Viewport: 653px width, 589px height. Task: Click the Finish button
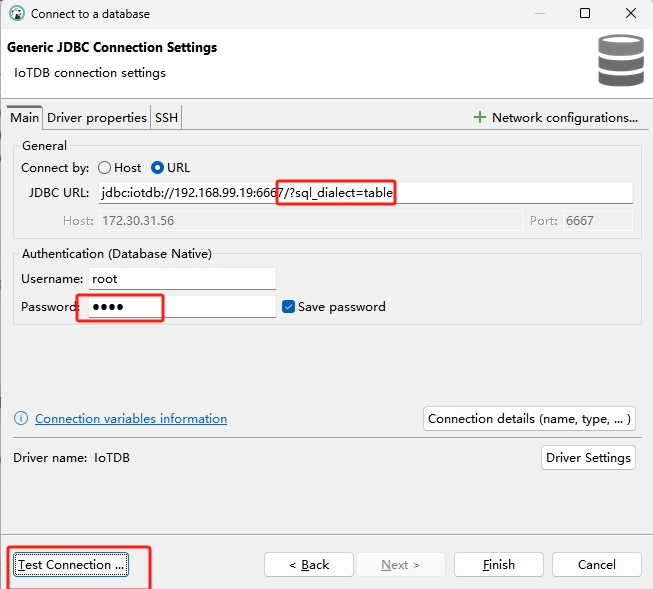pyautogui.click(x=499, y=565)
